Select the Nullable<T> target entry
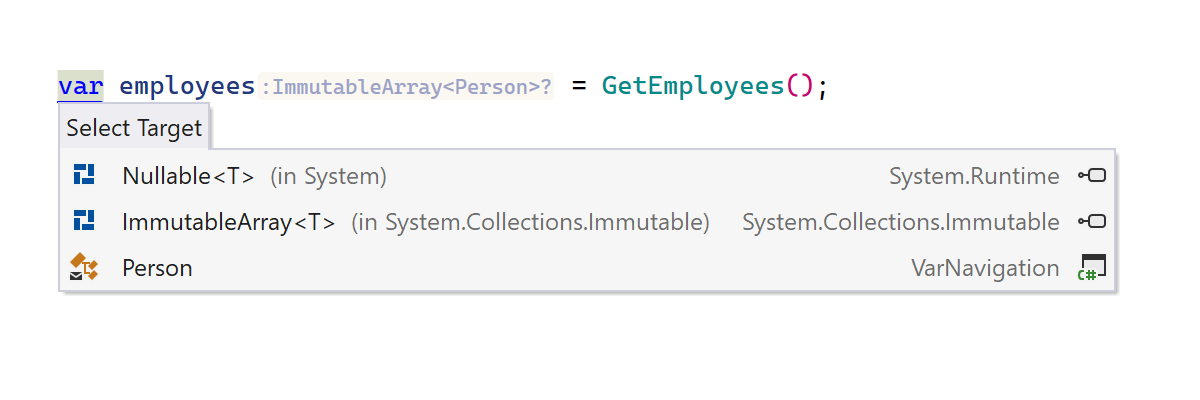 pos(188,176)
